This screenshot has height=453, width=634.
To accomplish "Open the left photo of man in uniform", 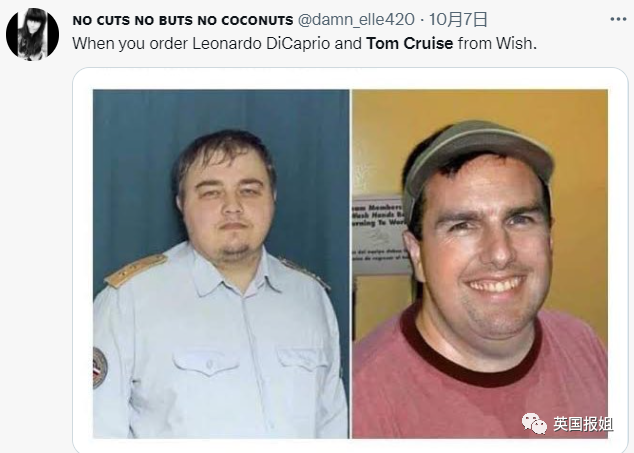I will point(221,264).
